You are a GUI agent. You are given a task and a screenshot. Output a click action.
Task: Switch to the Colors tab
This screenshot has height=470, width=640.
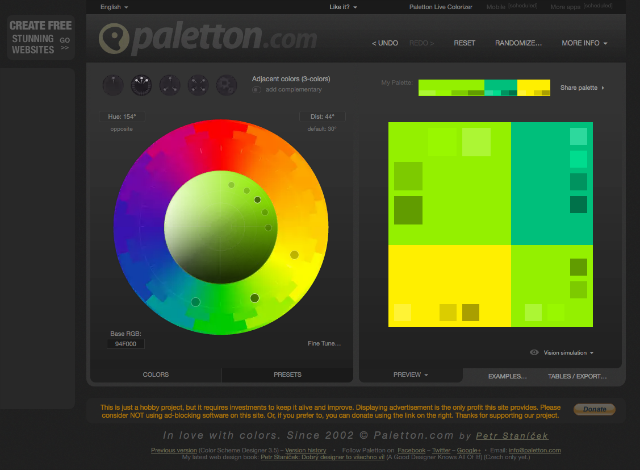156,375
